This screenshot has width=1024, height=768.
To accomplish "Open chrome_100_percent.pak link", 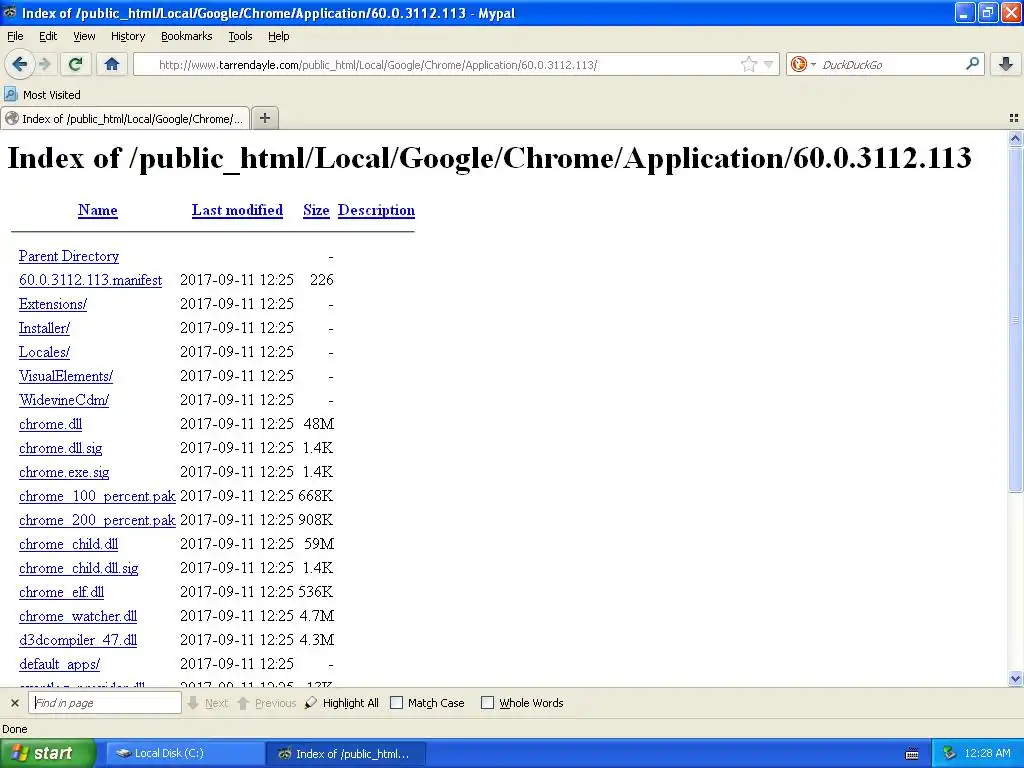I will 97,496.
